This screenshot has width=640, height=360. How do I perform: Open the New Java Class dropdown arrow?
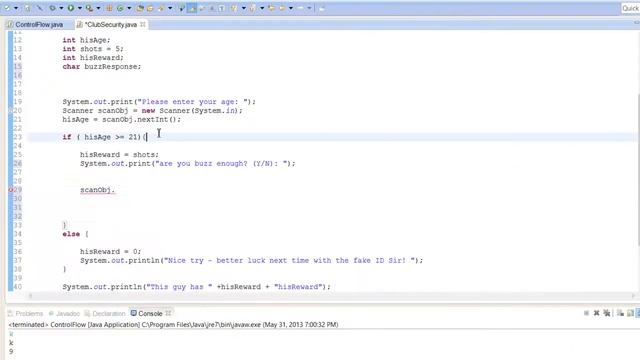point(129,8)
